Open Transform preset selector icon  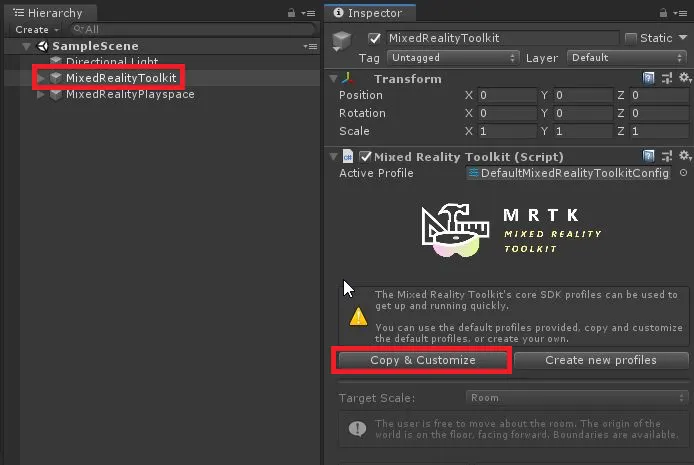tap(667, 79)
